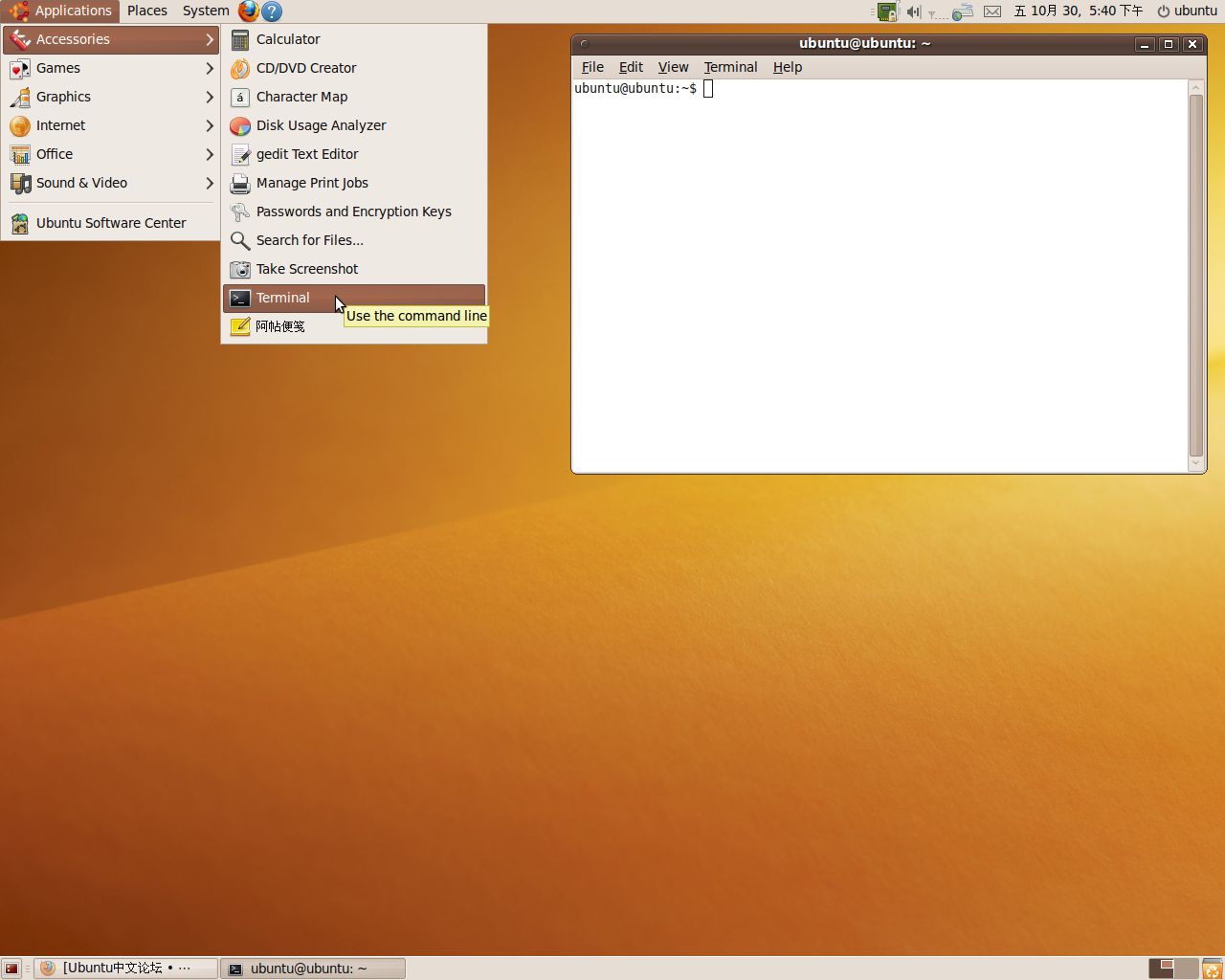
Task: Expand the Accessories category
Action: coord(111,39)
